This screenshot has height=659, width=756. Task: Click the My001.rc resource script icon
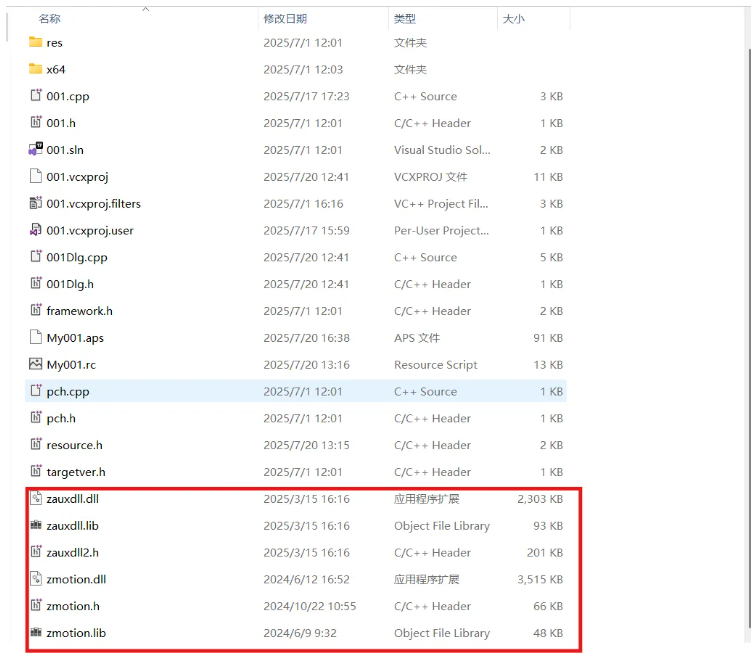click(x=36, y=364)
